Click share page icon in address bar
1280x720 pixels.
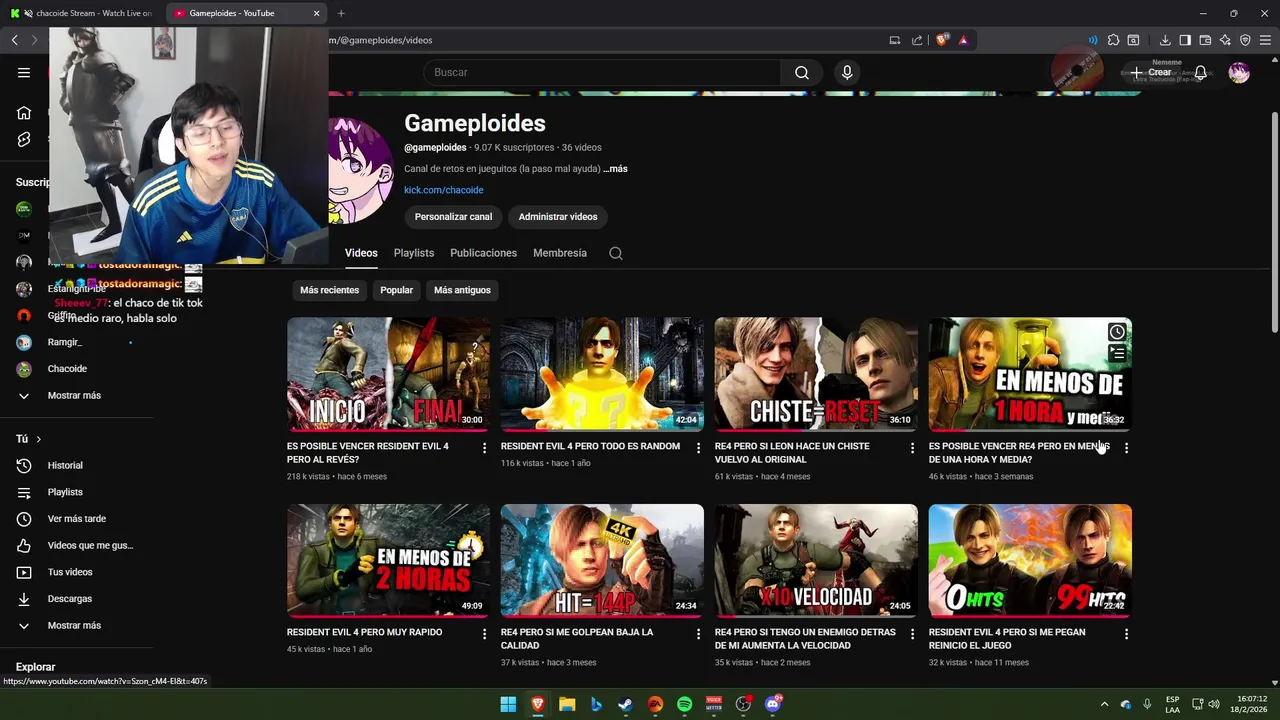pyautogui.click(x=917, y=40)
